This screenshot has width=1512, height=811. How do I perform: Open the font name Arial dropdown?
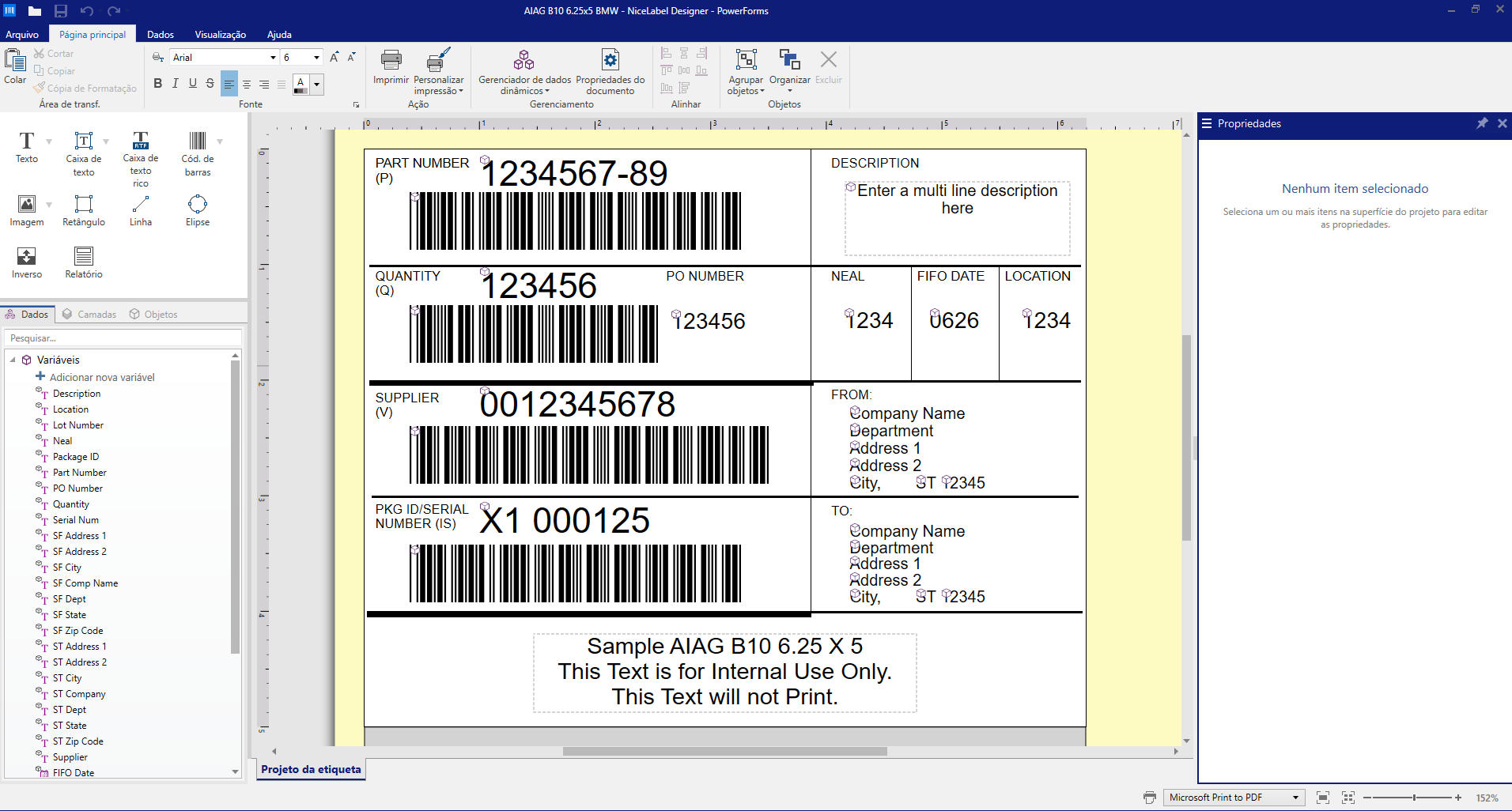pyautogui.click(x=273, y=58)
